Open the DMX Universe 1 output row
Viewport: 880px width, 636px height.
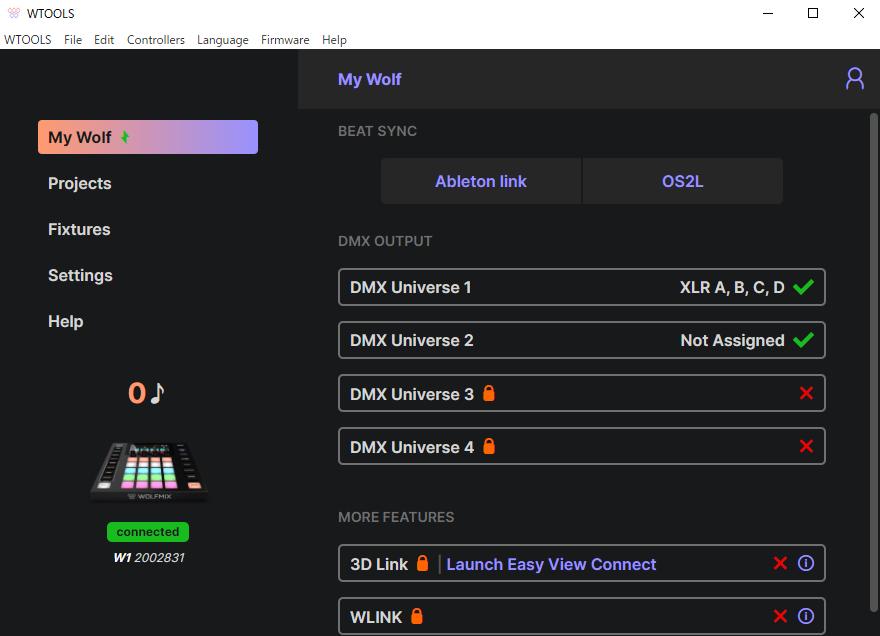[x=581, y=287]
